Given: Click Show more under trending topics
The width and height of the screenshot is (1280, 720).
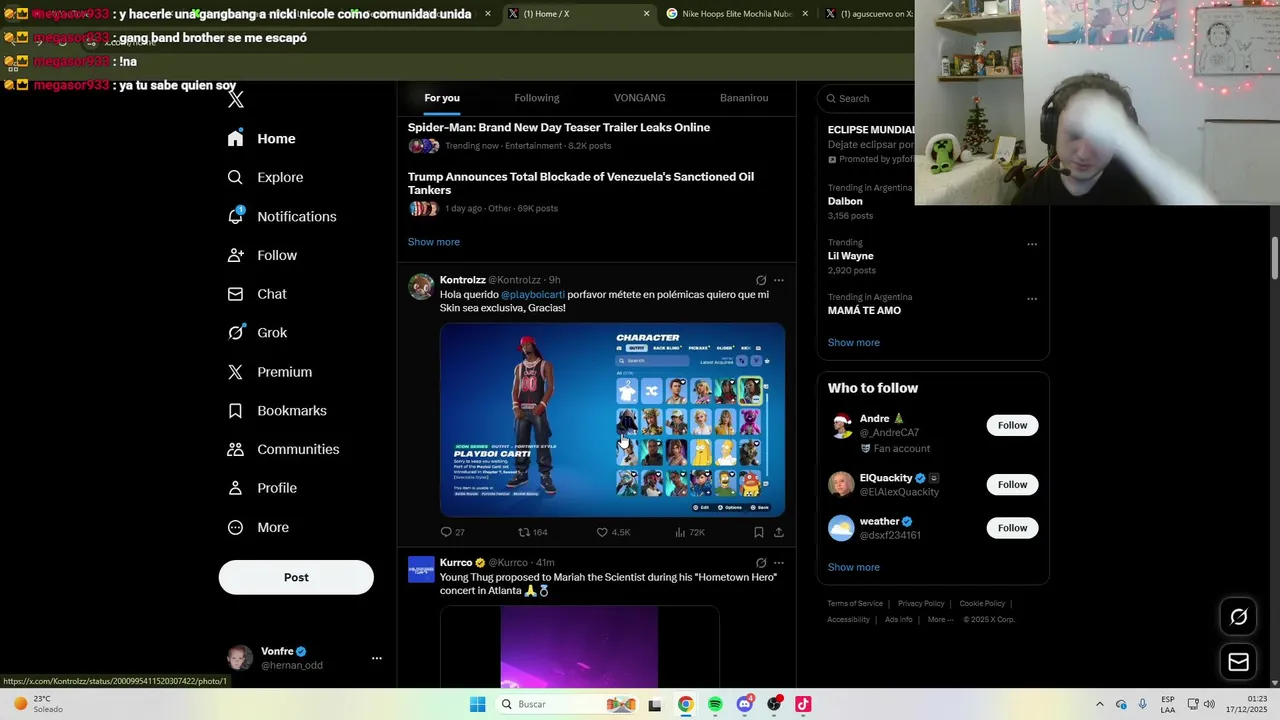Looking at the screenshot, I should [x=854, y=343].
